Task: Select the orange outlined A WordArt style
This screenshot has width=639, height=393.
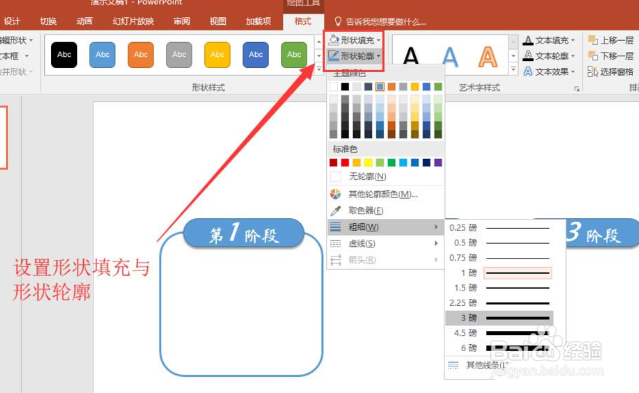Action: coord(487,56)
